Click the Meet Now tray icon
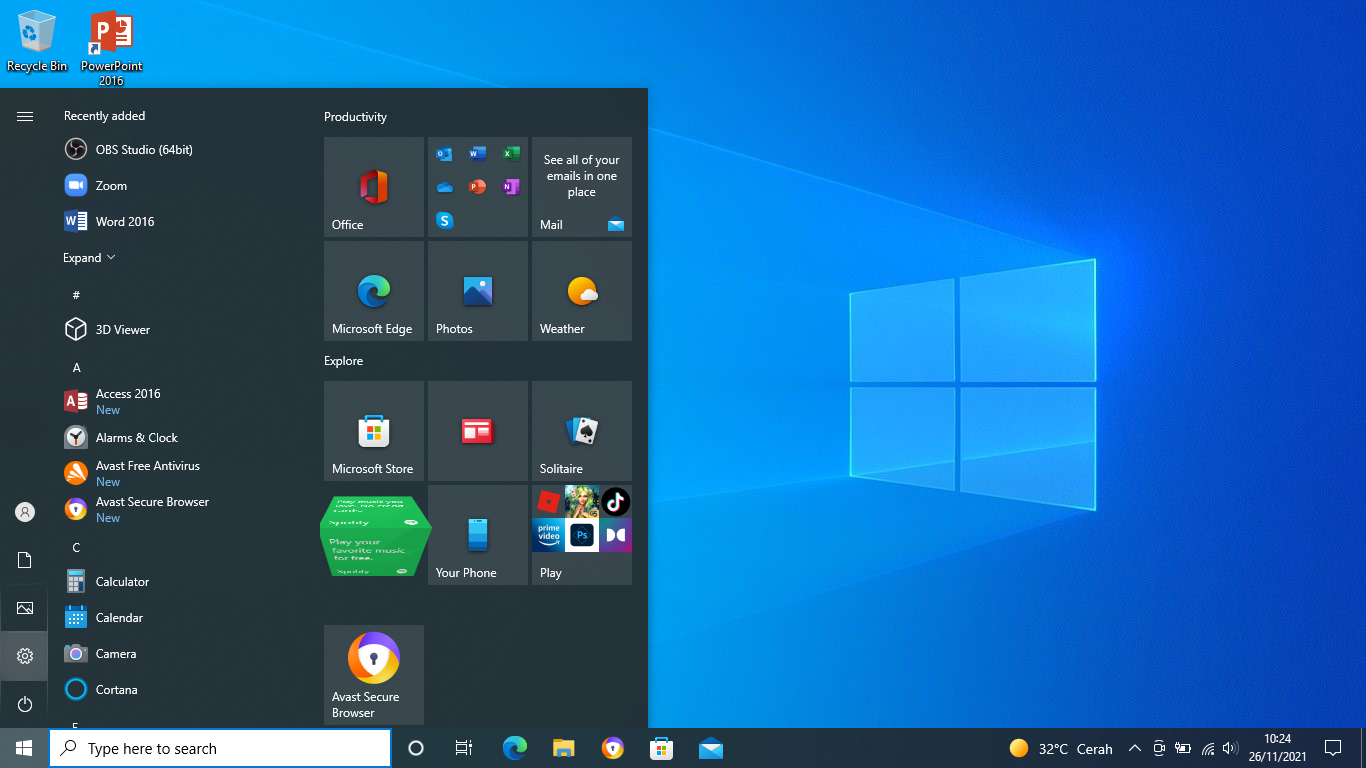 point(1159,748)
